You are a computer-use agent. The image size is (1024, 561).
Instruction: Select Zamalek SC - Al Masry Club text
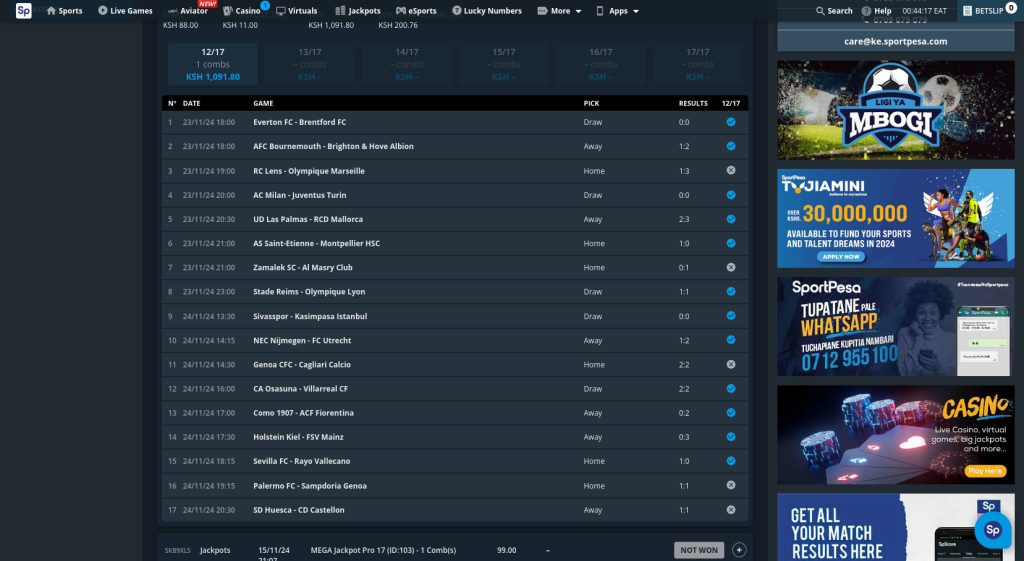coord(303,267)
